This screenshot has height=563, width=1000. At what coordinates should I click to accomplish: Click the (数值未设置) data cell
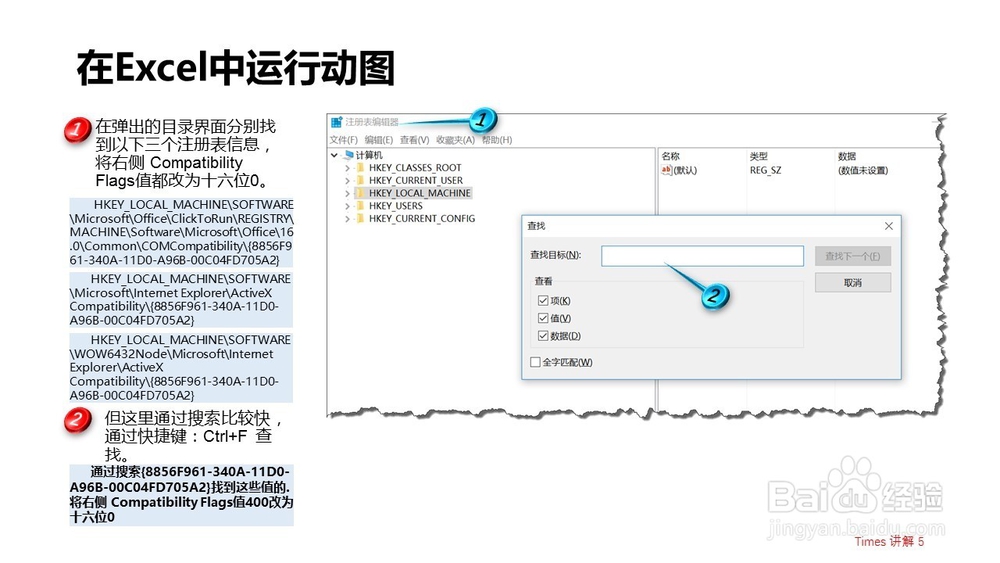863,170
